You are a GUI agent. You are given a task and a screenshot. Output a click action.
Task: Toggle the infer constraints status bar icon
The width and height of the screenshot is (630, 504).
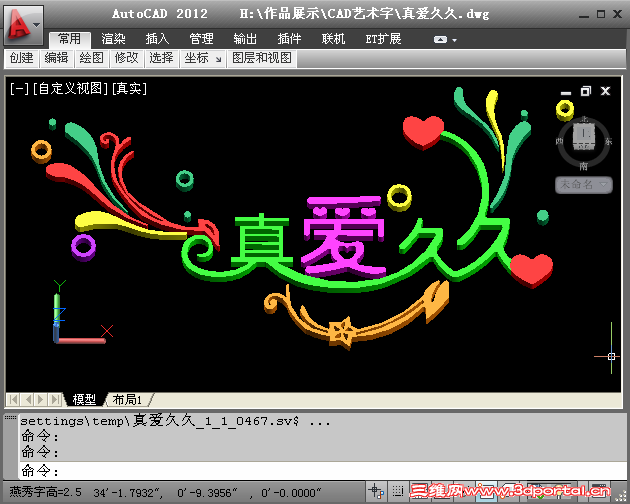[x=377, y=492]
